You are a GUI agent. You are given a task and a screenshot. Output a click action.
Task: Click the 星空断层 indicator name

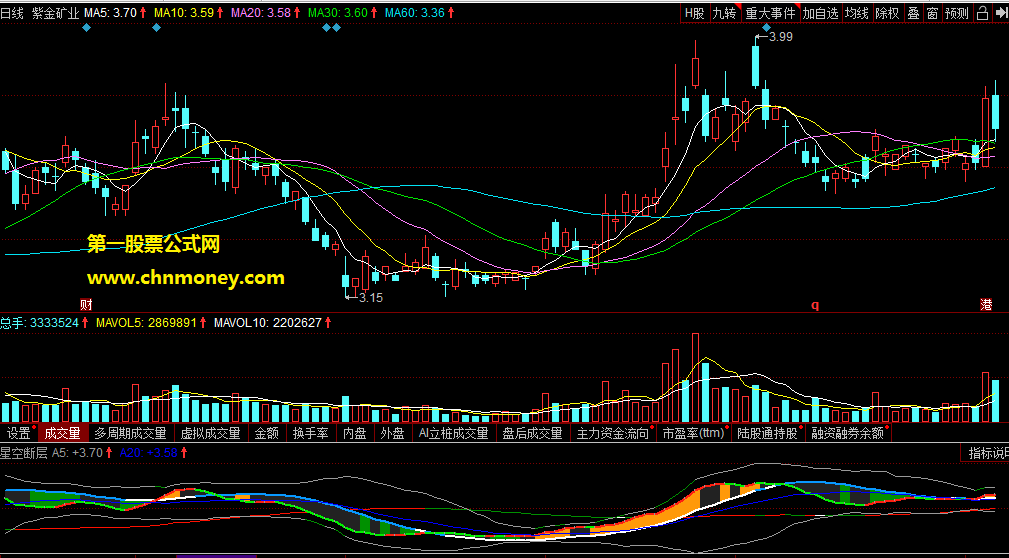pyautogui.click(x=24, y=452)
